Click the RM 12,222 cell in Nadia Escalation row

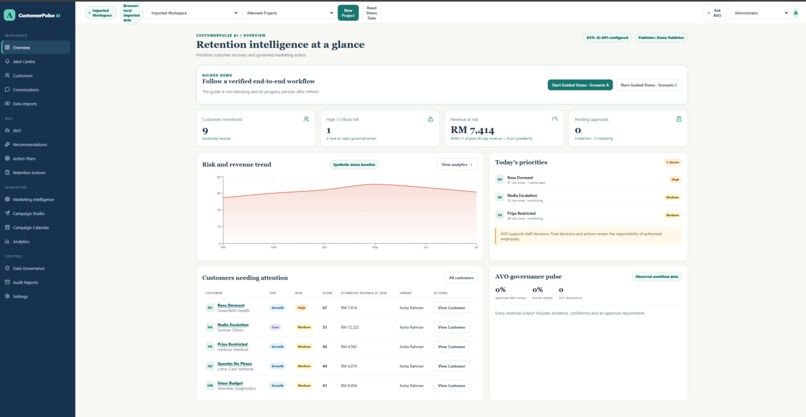point(350,327)
